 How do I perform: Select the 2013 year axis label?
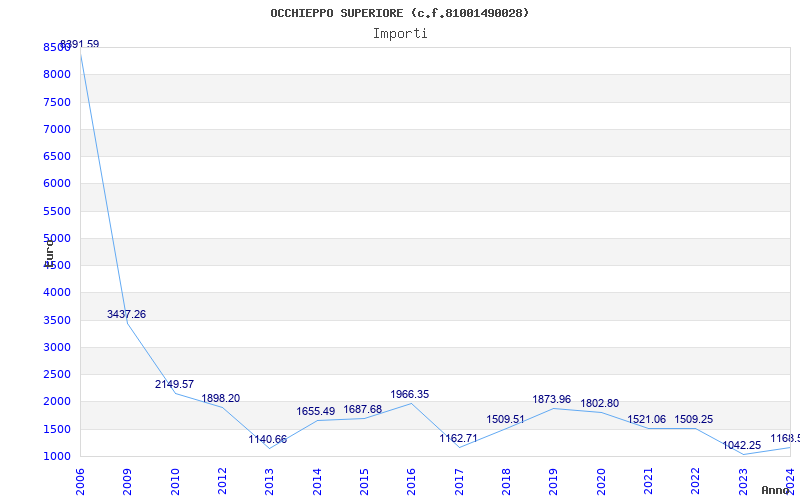tap(269, 479)
